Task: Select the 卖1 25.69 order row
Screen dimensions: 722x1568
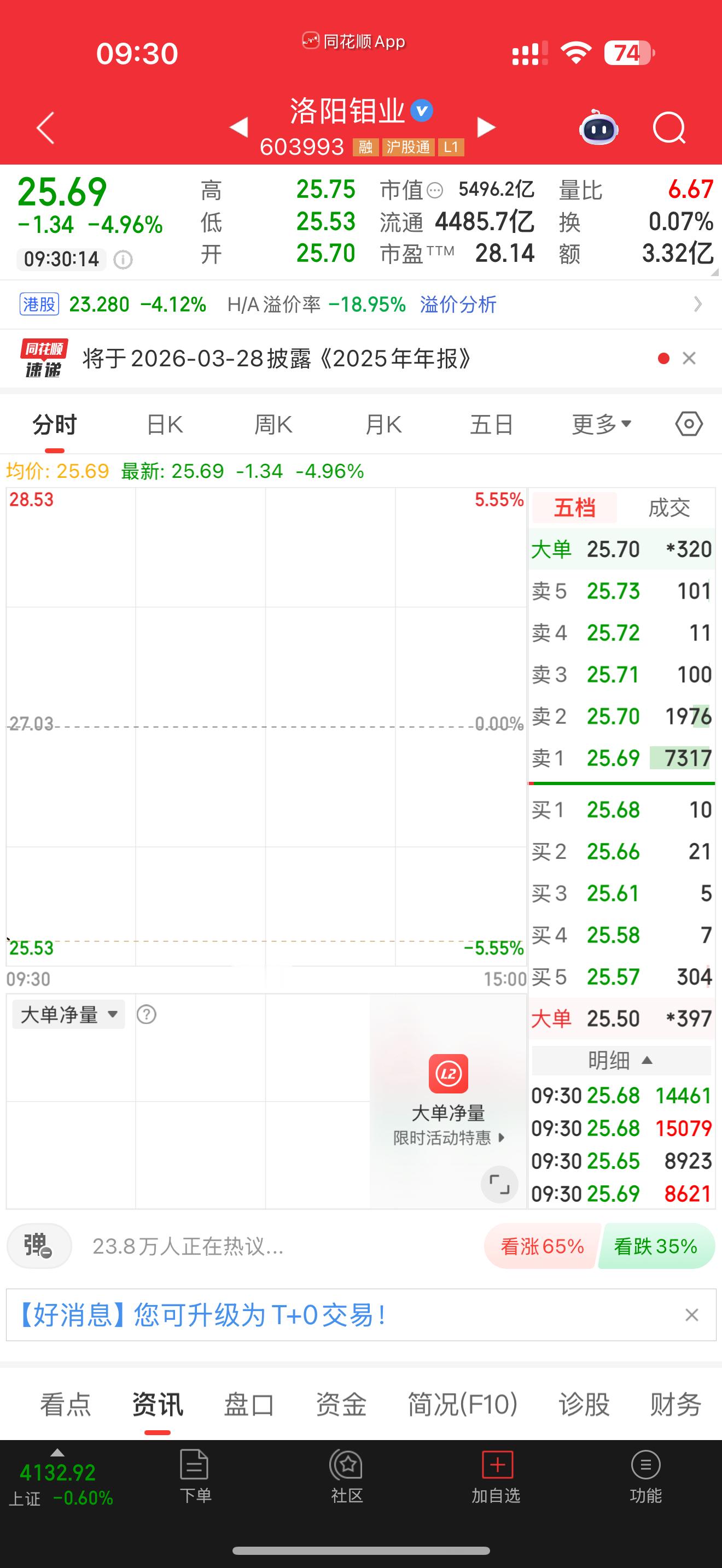Action: pyautogui.click(x=621, y=758)
